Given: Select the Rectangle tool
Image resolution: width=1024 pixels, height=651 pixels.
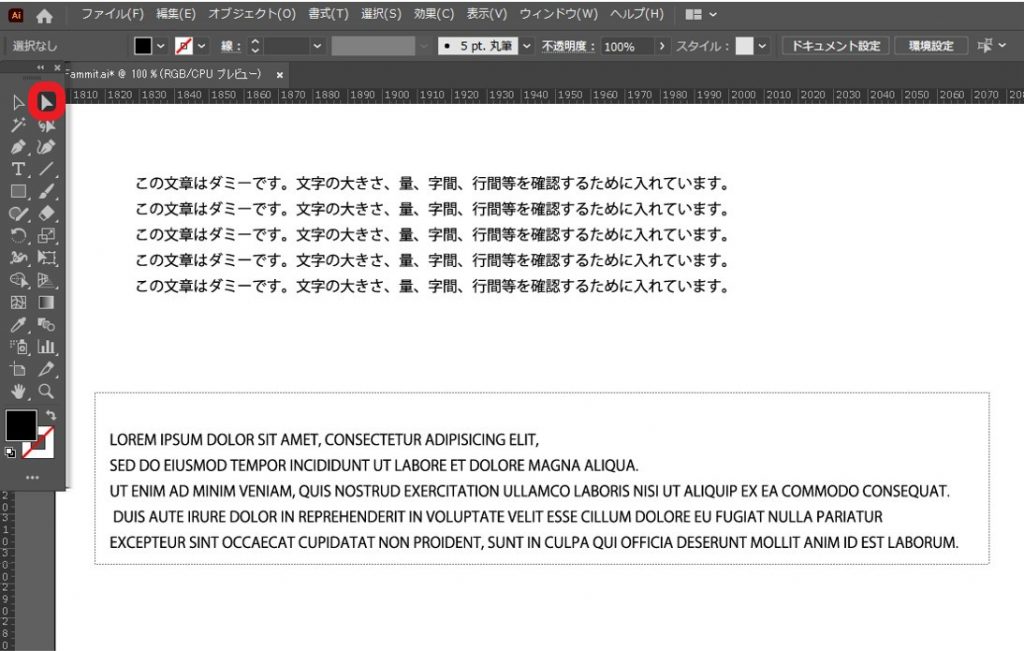Looking at the screenshot, I should pyautogui.click(x=18, y=191).
